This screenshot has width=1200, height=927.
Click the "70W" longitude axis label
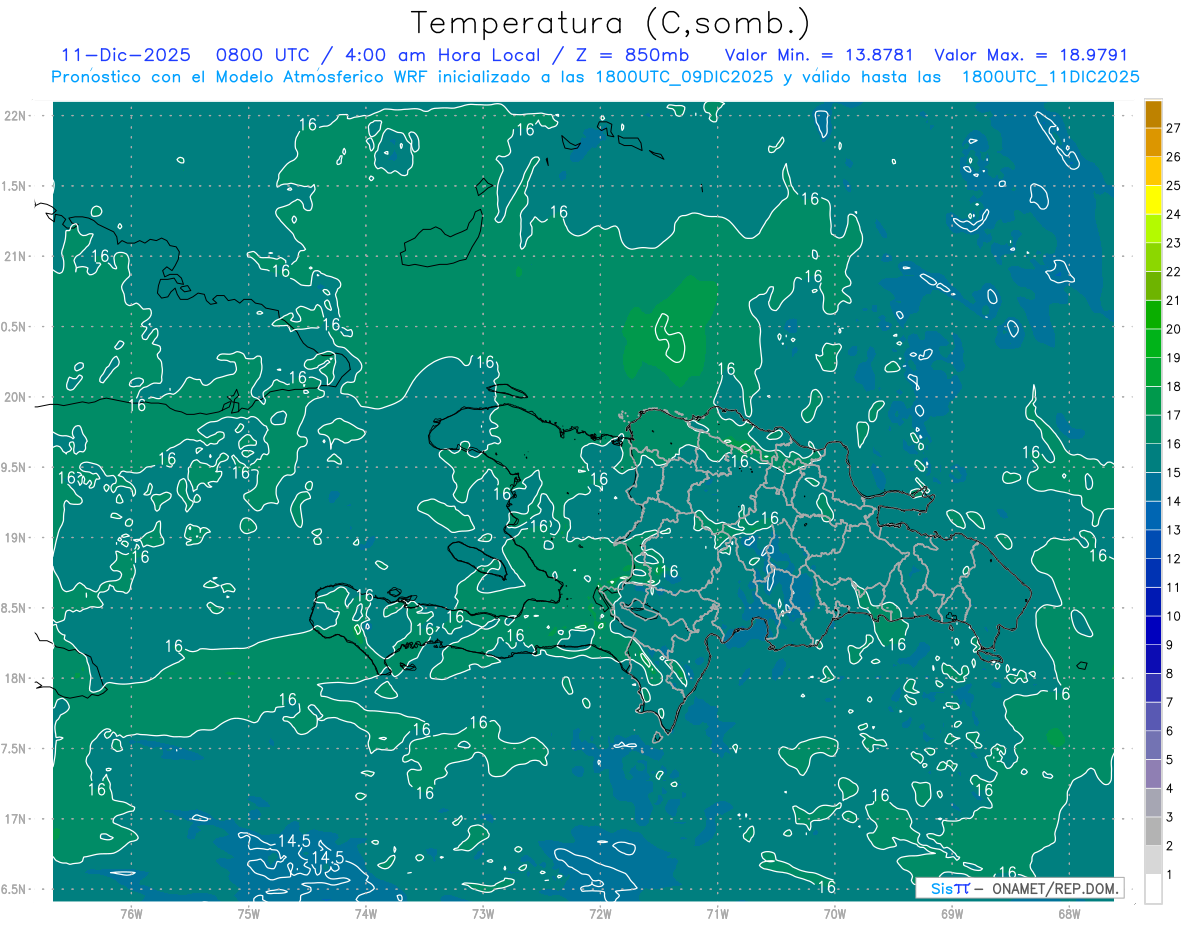pyautogui.click(x=835, y=913)
